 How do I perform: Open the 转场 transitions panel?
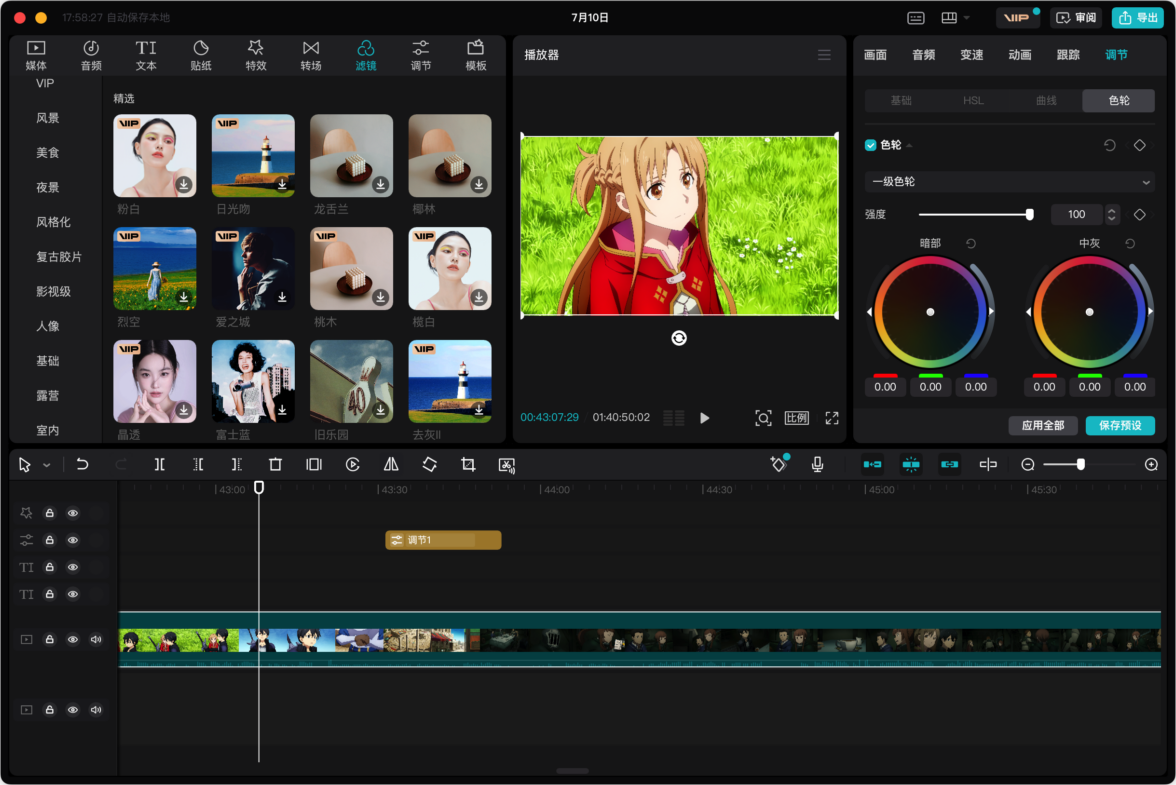pyautogui.click(x=310, y=55)
